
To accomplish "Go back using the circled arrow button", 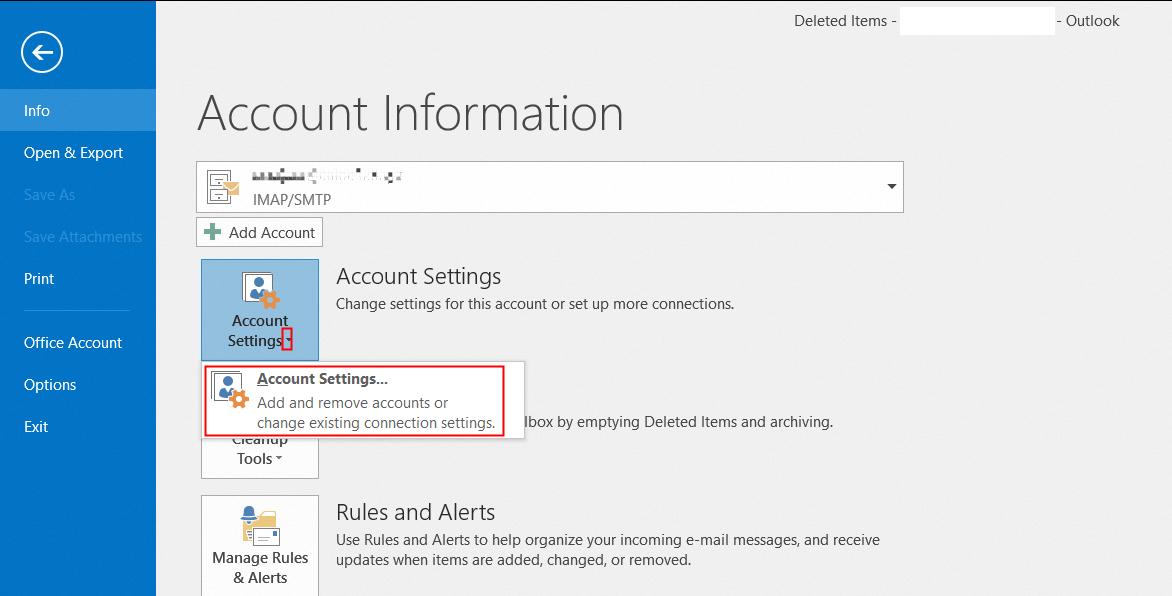I will [x=42, y=52].
